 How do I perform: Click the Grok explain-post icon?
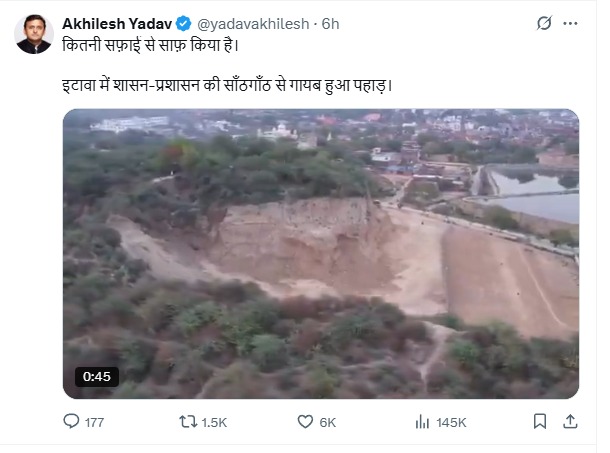[x=544, y=22]
